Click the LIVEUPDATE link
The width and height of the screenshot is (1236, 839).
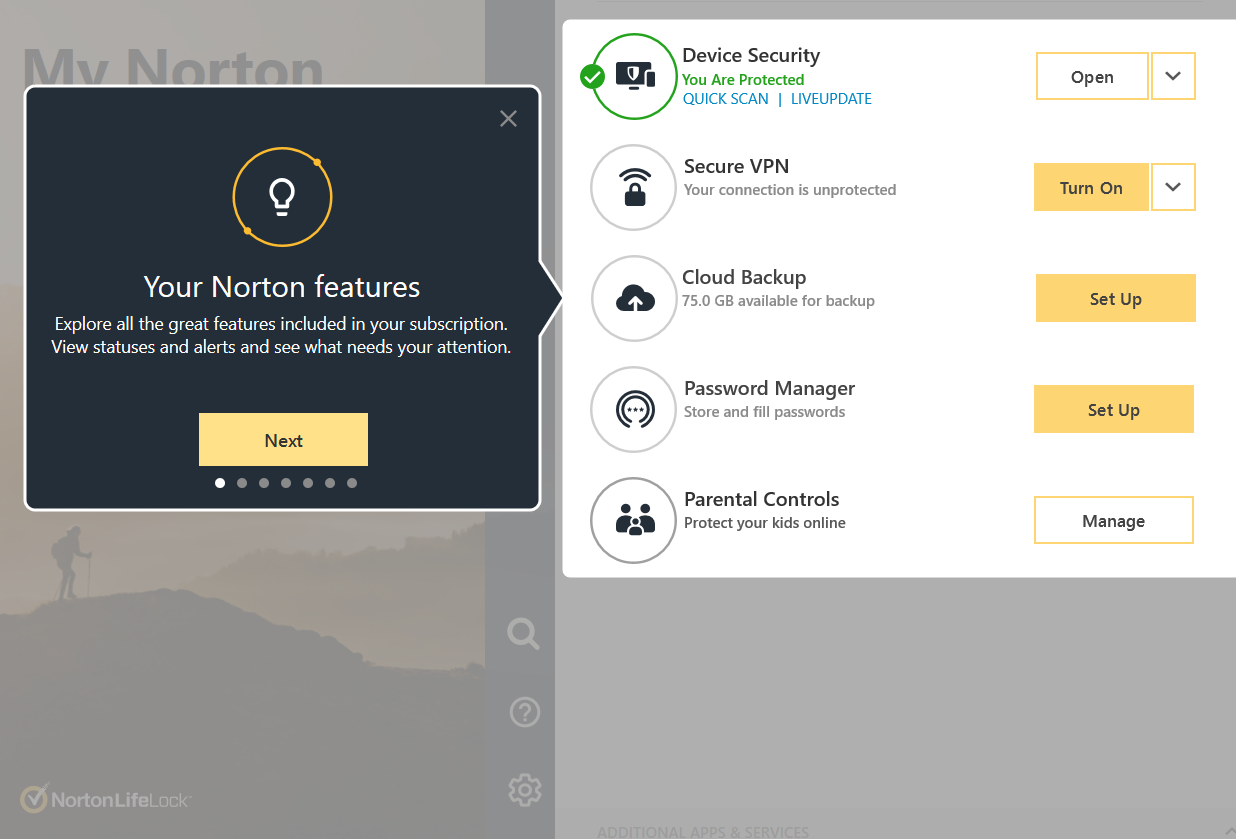pyautogui.click(x=831, y=99)
